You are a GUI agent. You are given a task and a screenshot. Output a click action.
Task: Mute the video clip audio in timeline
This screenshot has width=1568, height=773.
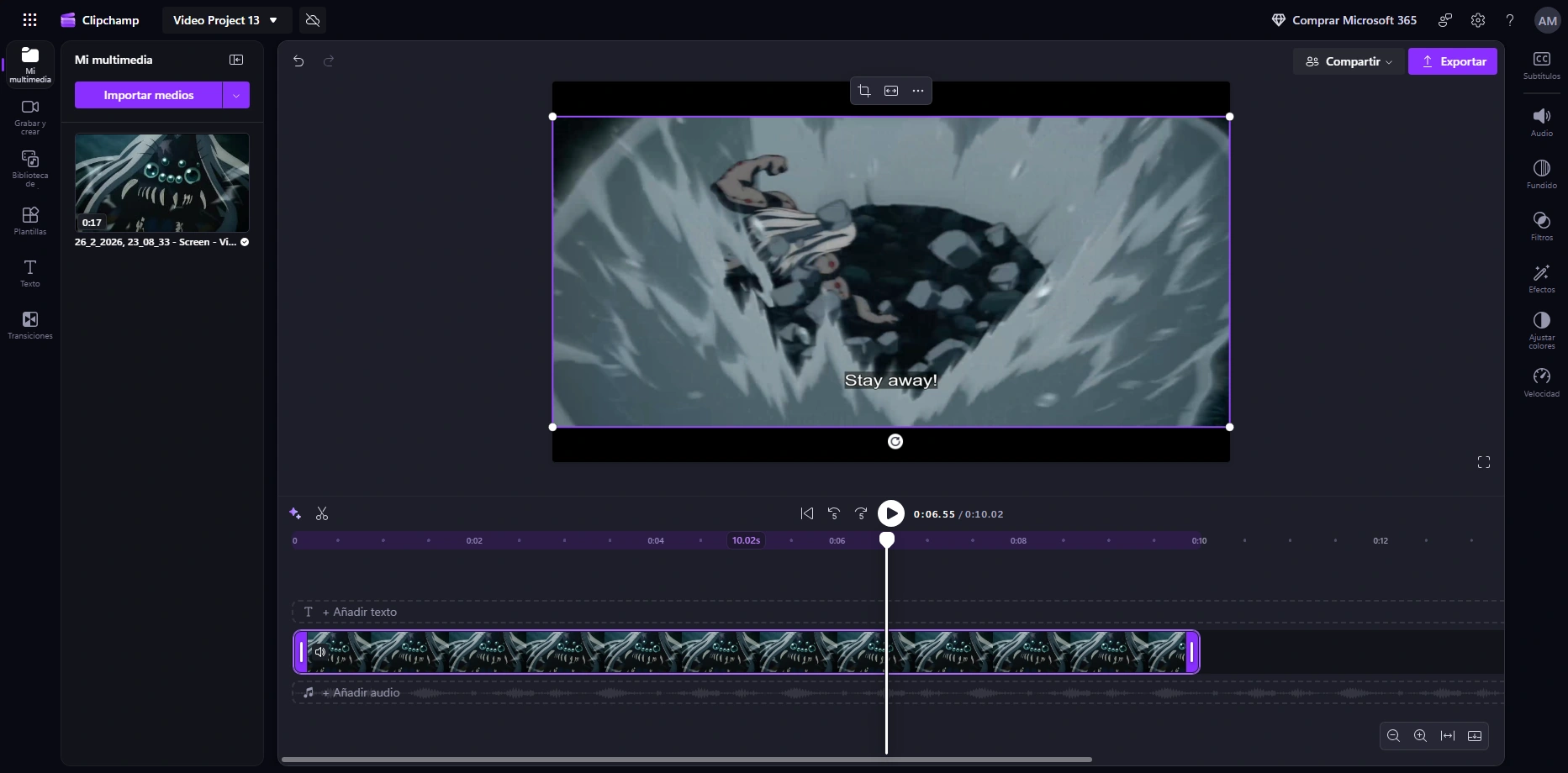click(x=319, y=652)
